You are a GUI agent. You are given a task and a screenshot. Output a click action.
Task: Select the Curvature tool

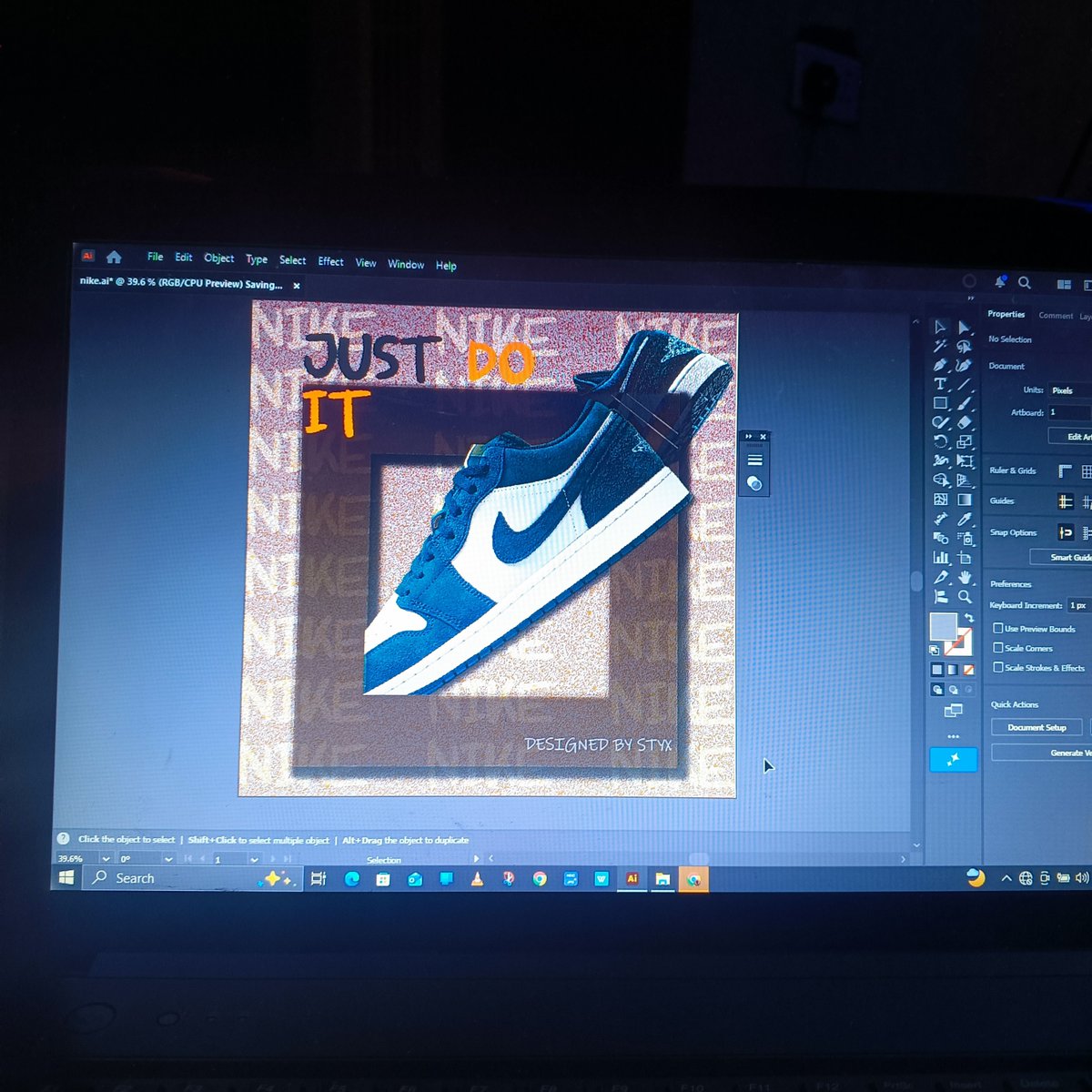pos(965,365)
